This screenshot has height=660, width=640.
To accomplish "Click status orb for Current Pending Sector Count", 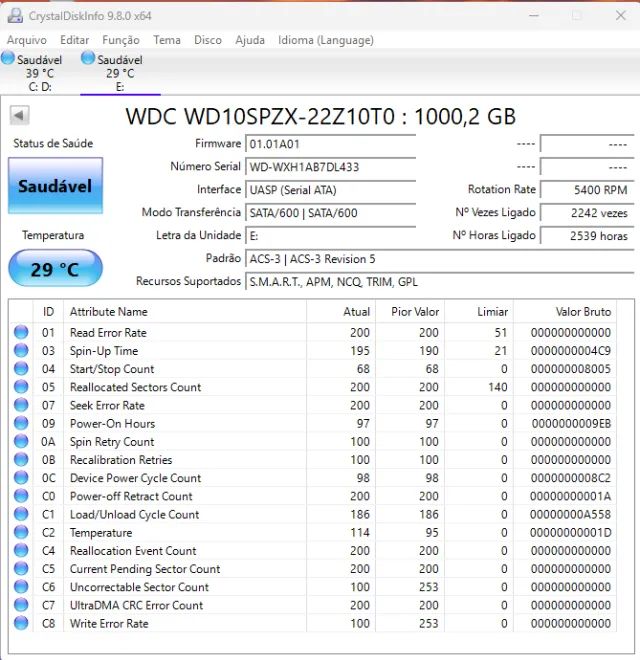I will click(x=21, y=568).
